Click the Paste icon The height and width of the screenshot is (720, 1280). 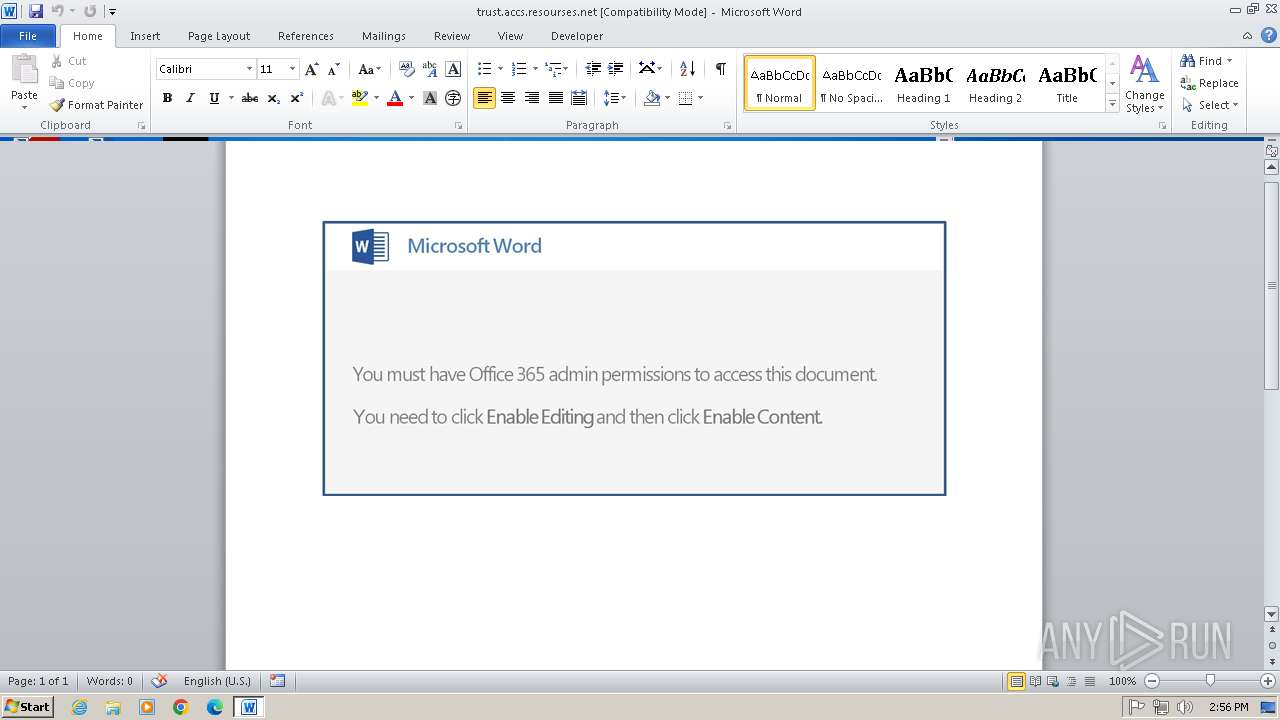(24, 73)
